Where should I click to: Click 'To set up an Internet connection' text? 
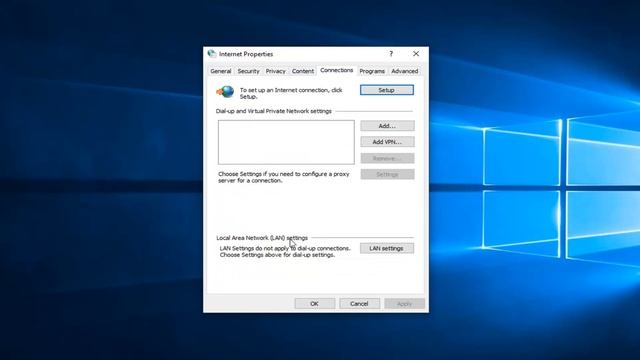click(x=291, y=93)
